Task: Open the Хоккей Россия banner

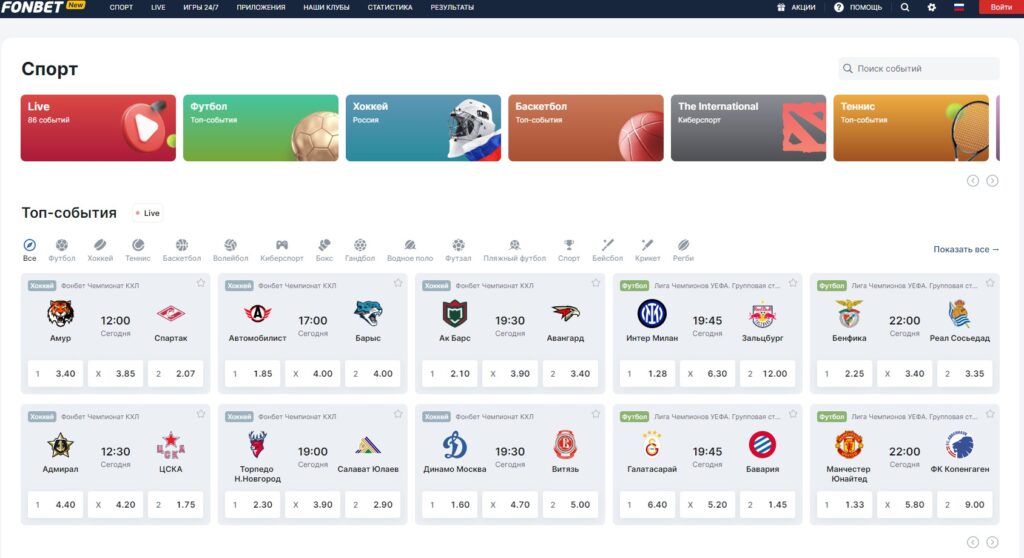Action: pyautogui.click(x=423, y=128)
